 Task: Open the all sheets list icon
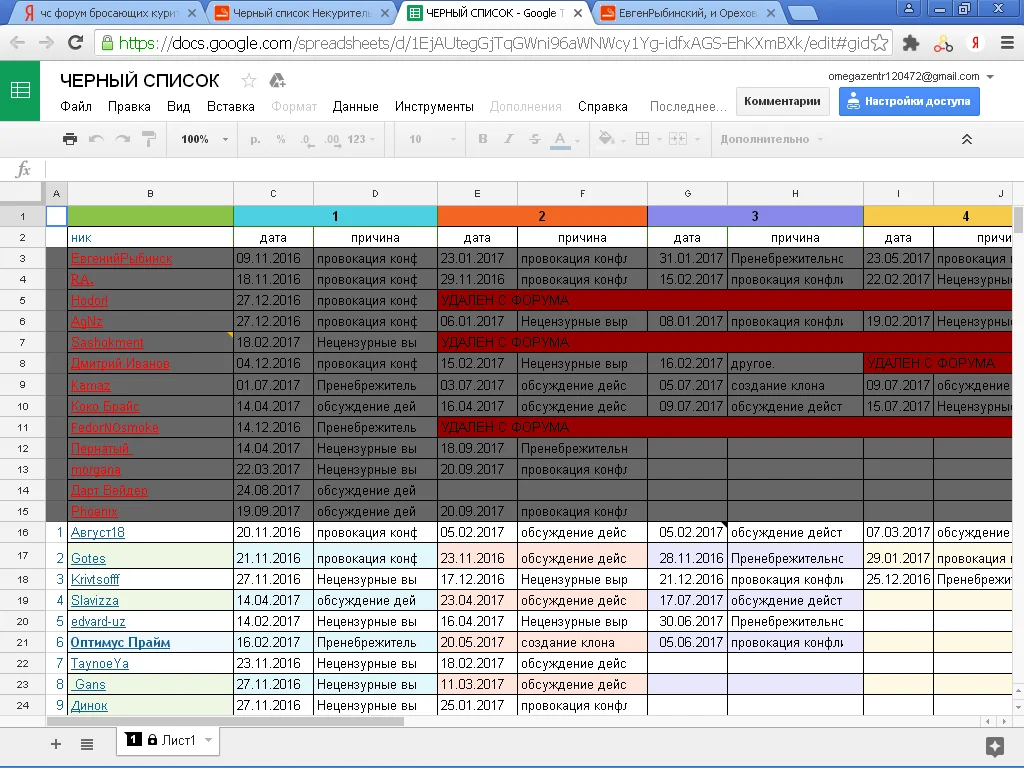coord(87,743)
